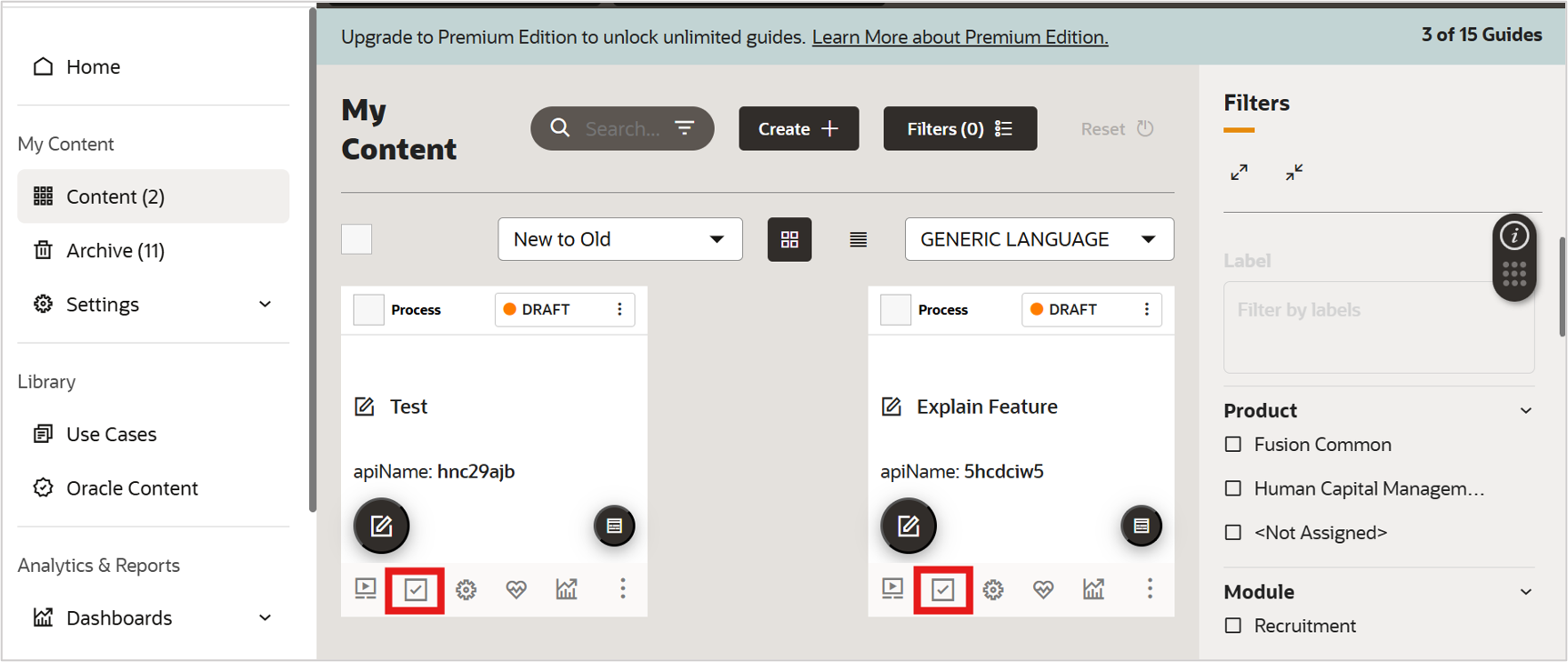This screenshot has height=662, width=1568.
Task: Select the Test process card checkbox
Action: (368, 310)
